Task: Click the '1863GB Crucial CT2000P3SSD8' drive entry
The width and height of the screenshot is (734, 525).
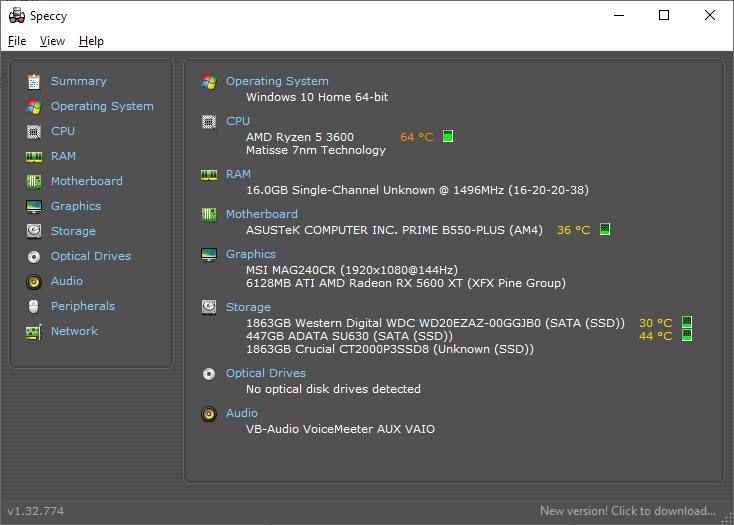Action: tap(390, 349)
